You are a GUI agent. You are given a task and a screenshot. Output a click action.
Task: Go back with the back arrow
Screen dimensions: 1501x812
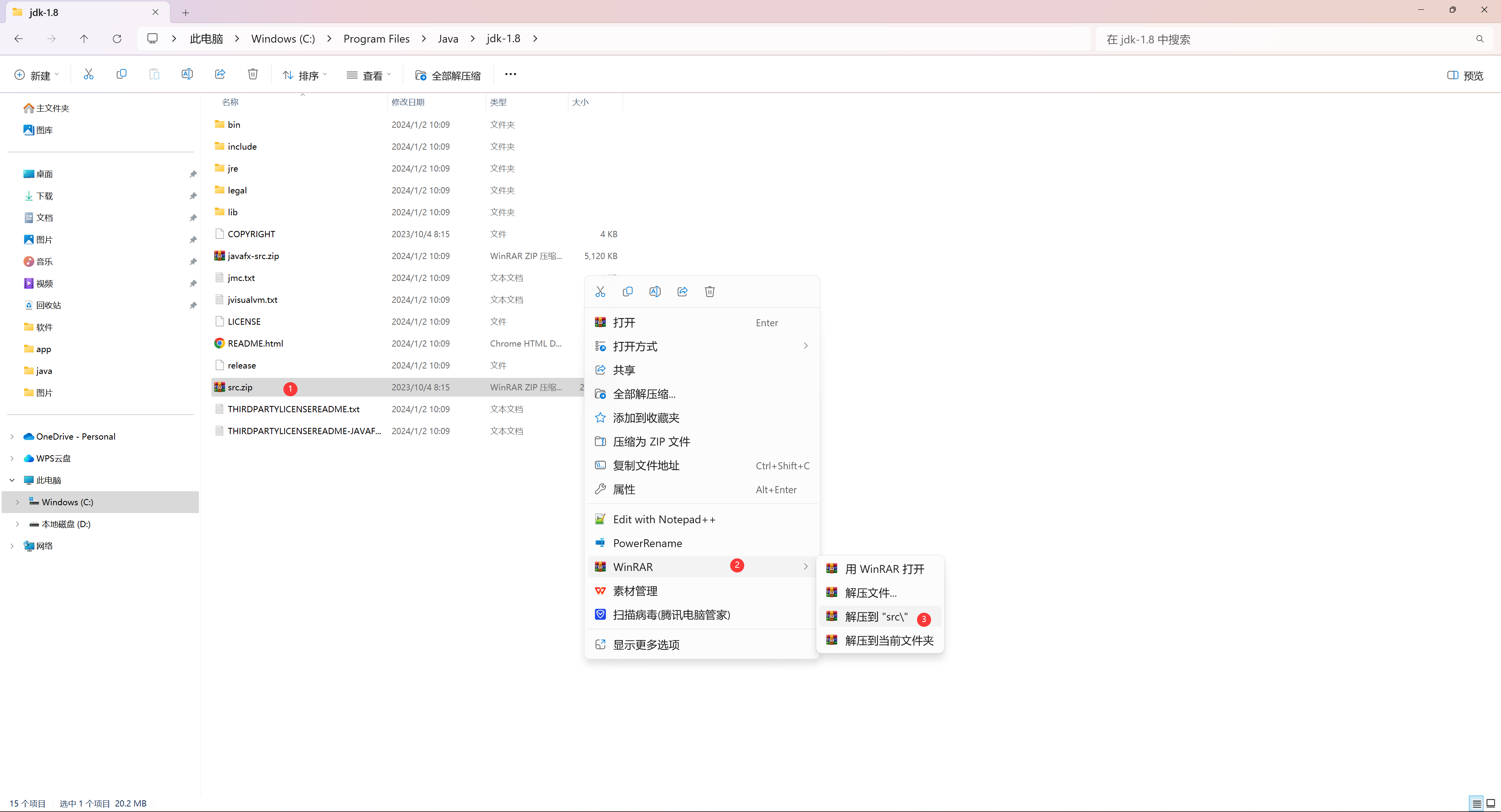pyautogui.click(x=19, y=38)
